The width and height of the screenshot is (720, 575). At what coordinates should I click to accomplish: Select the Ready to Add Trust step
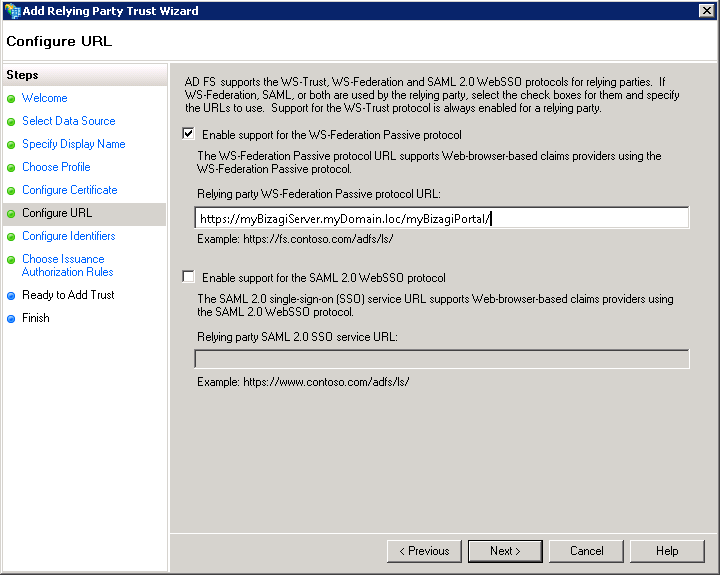click(x=68, y=295)
